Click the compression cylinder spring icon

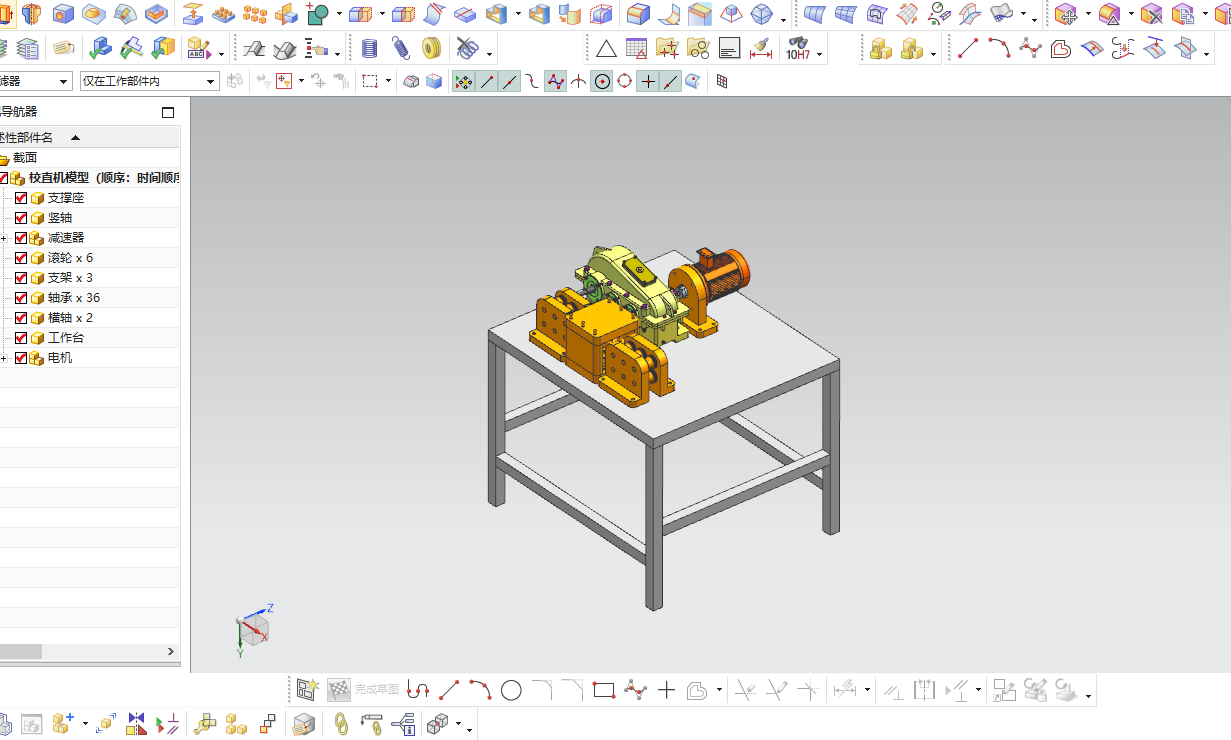pyautogui.click(x=370, y=48)
